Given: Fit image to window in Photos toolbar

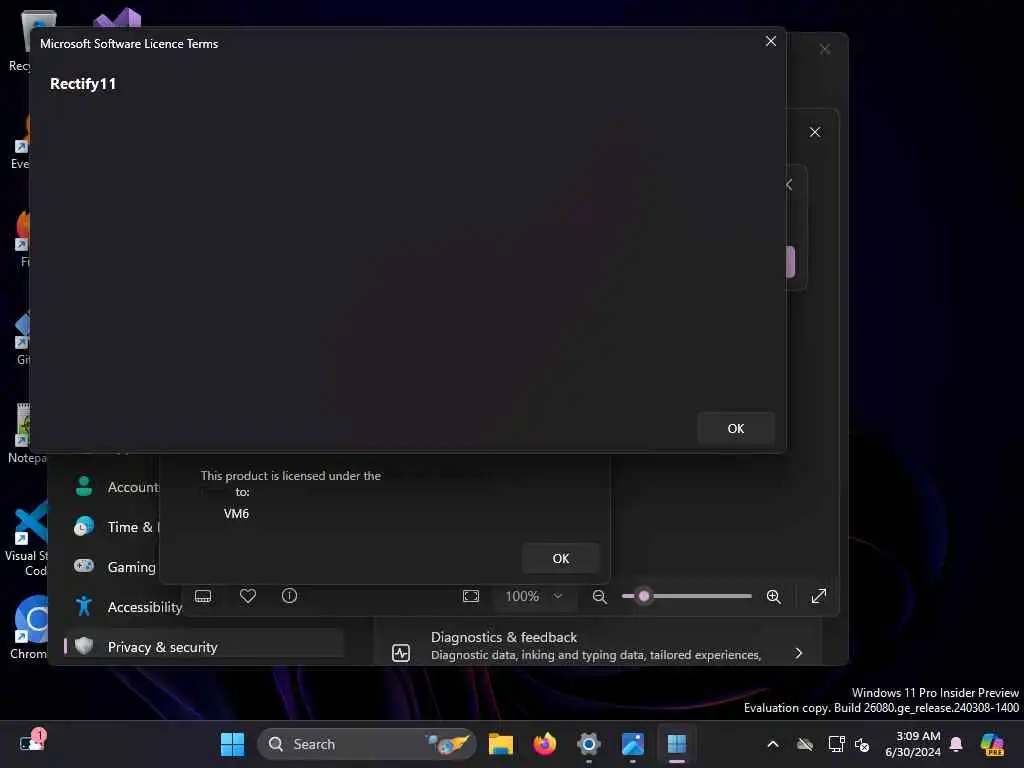Looking at the screenshot, I should click(471, 596).
